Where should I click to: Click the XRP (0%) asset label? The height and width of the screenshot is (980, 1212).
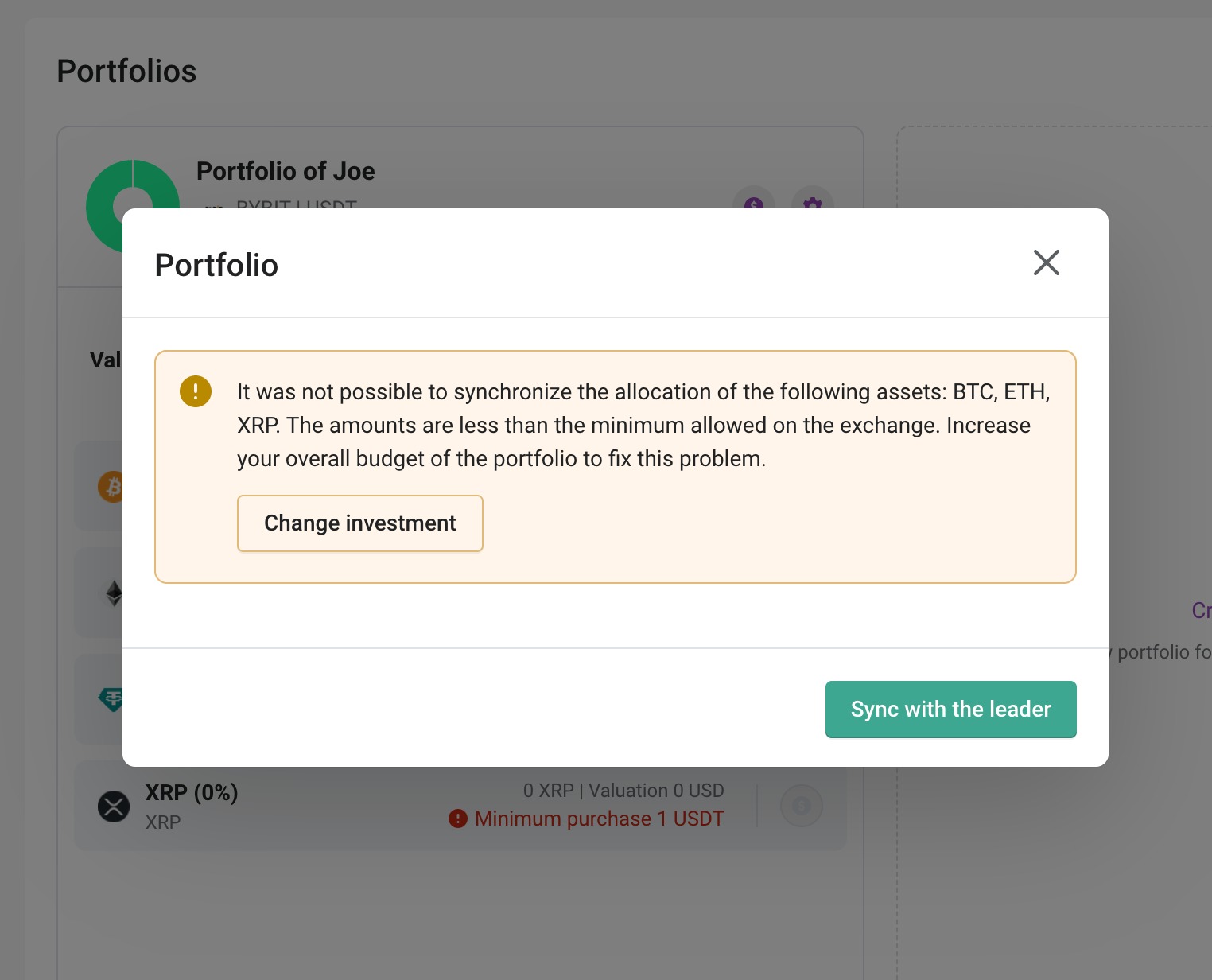pyautogui.click(x=192, y=792)
